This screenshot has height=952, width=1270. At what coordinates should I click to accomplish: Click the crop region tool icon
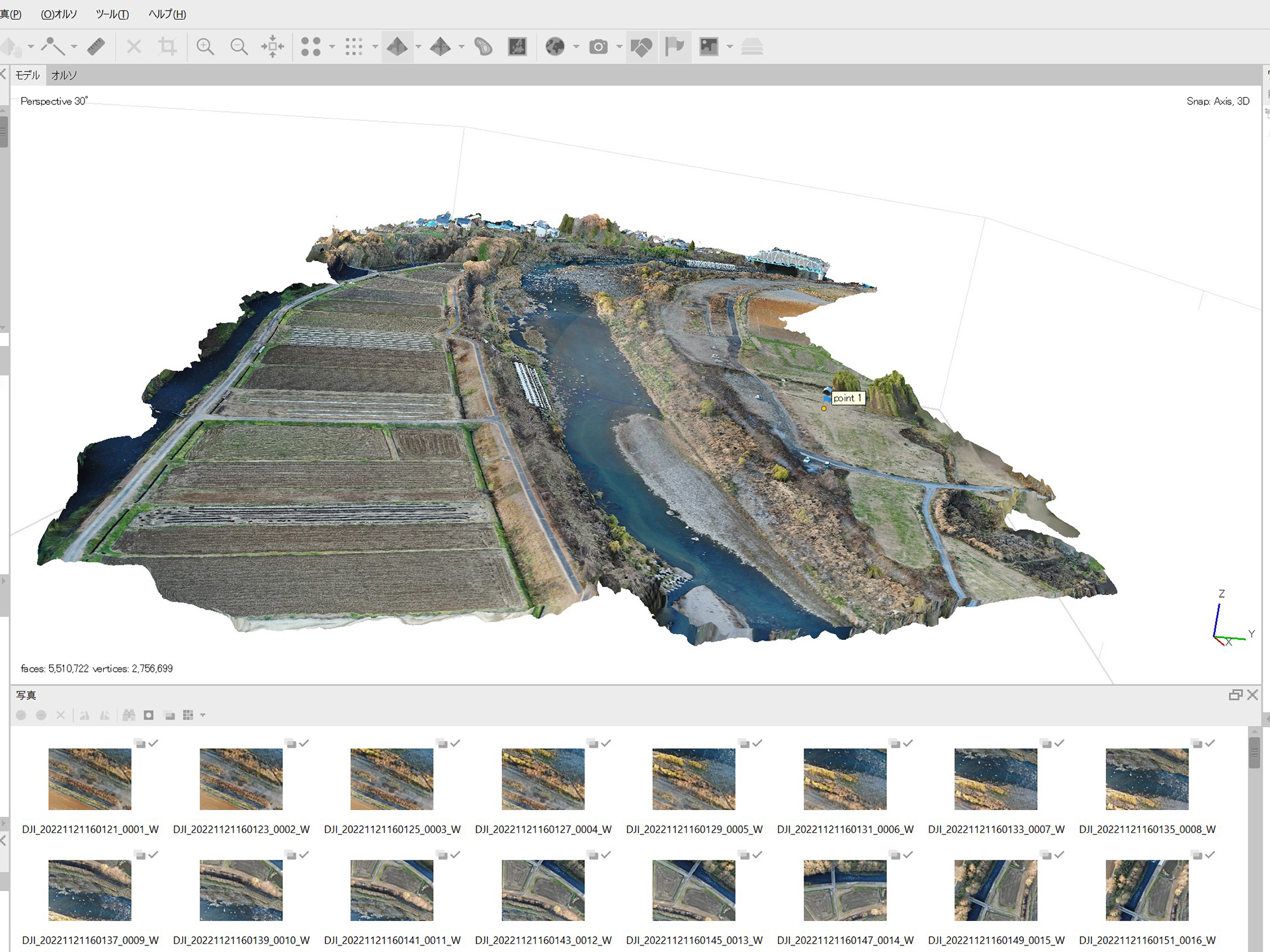(x=167, y=46)
